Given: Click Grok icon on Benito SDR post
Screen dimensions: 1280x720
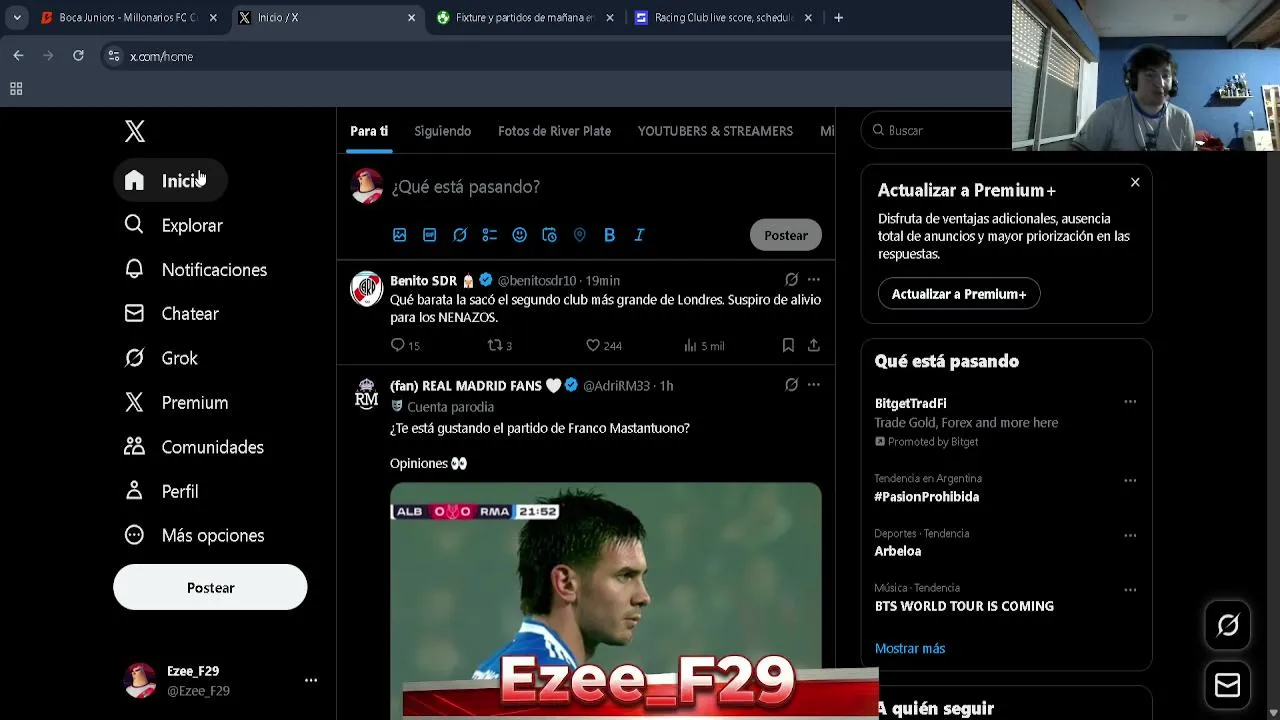Looking at the screenshot, I should point(791,280).
